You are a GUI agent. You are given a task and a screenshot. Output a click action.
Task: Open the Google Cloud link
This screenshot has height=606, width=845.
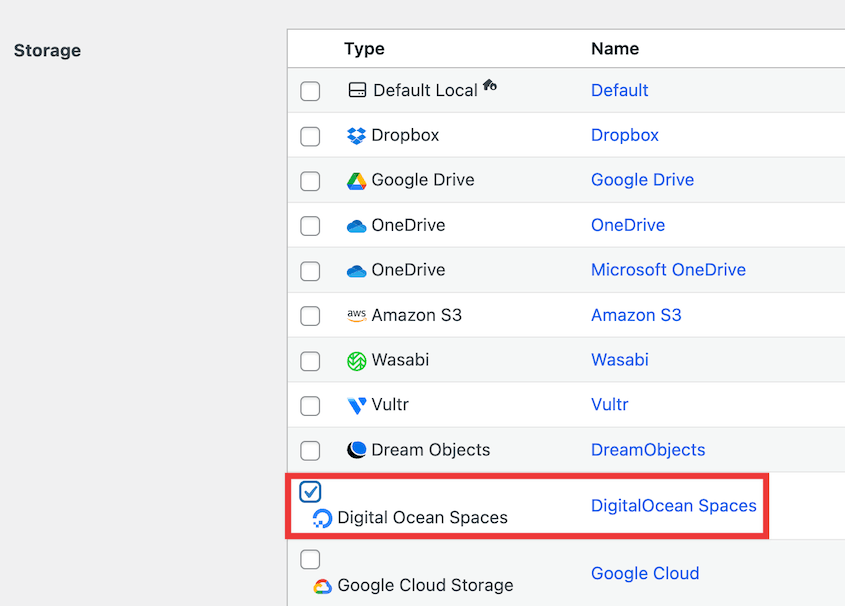coord(645,573)
